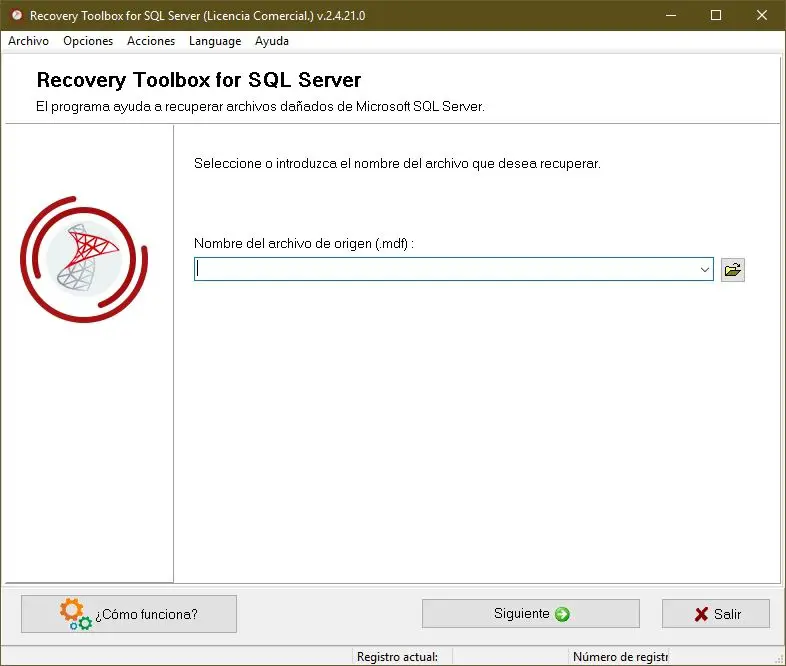The height and width of the screenshot is (666, 786).
Task: Open the Language menu
Action: tap(215, 41)
